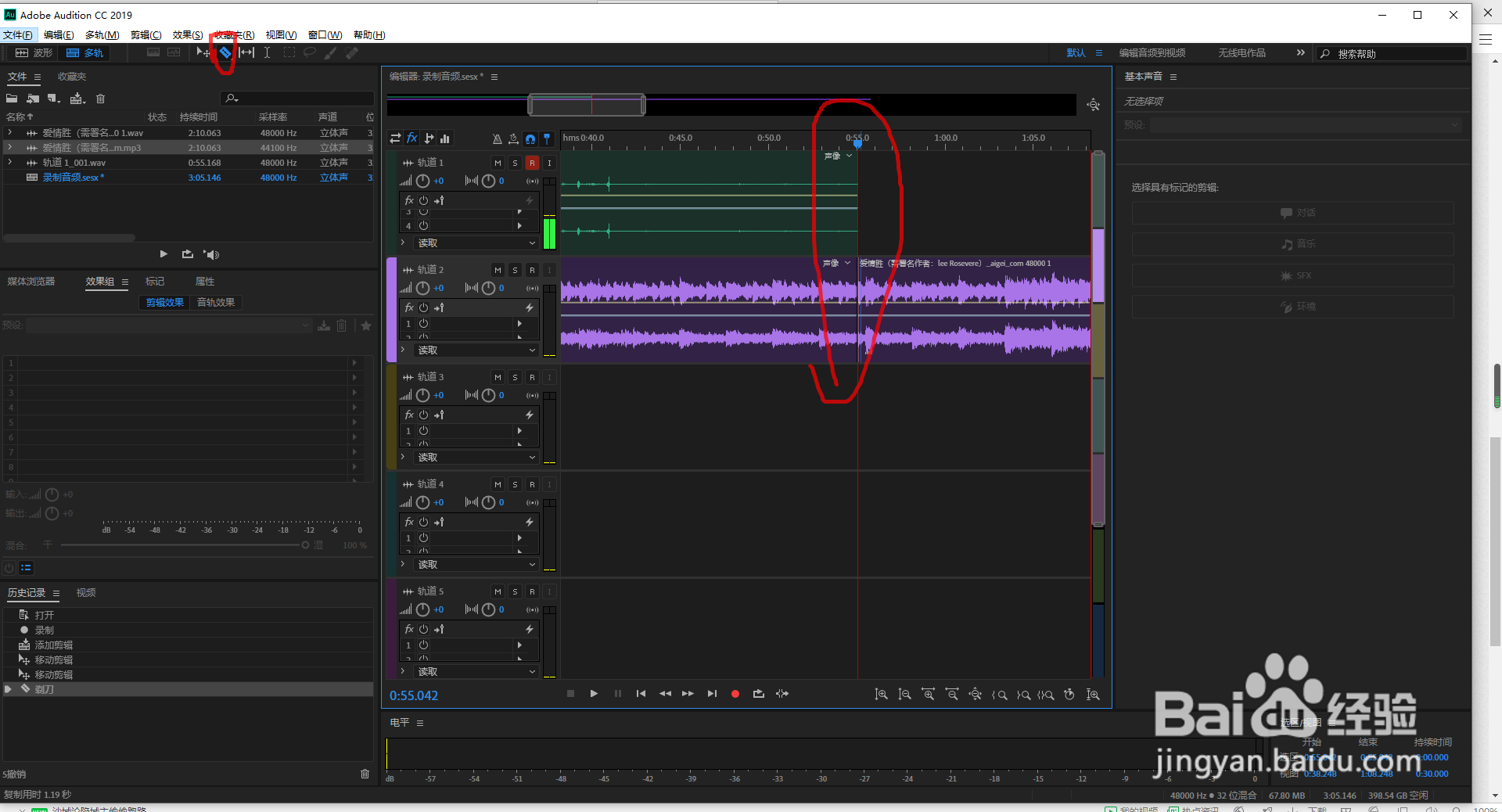
Task: Toggle input monitoring on 轨道 1
Action: pos(549,163)
